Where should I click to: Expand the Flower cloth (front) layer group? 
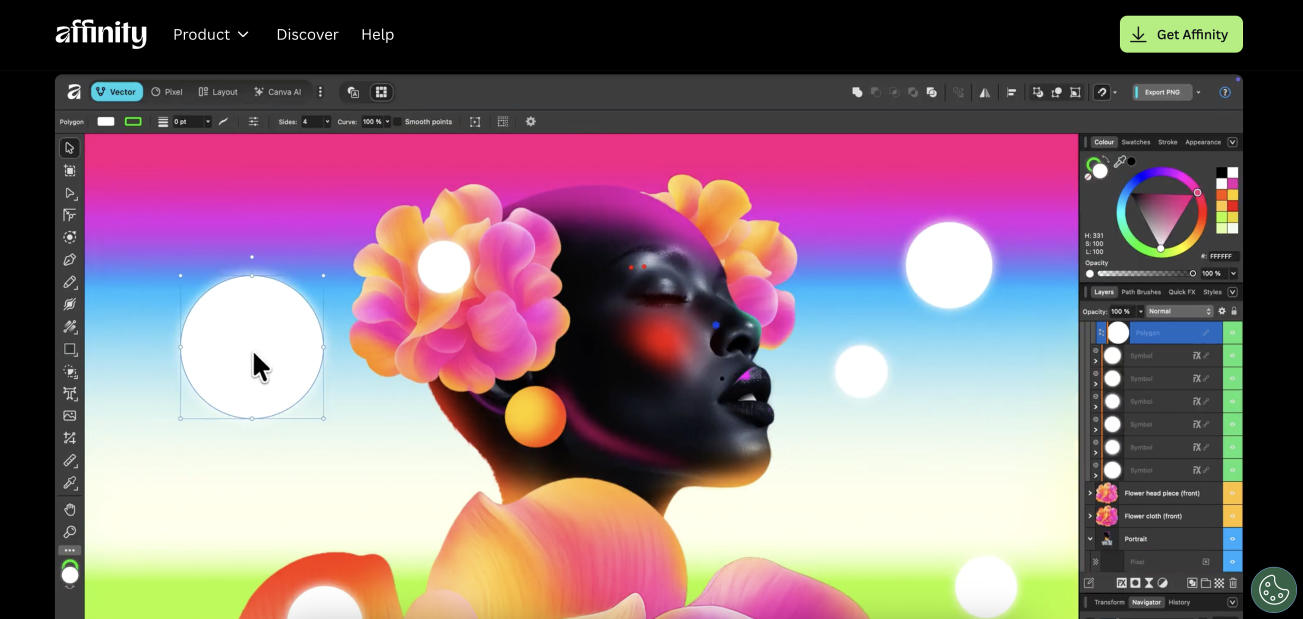[1090, 516]
